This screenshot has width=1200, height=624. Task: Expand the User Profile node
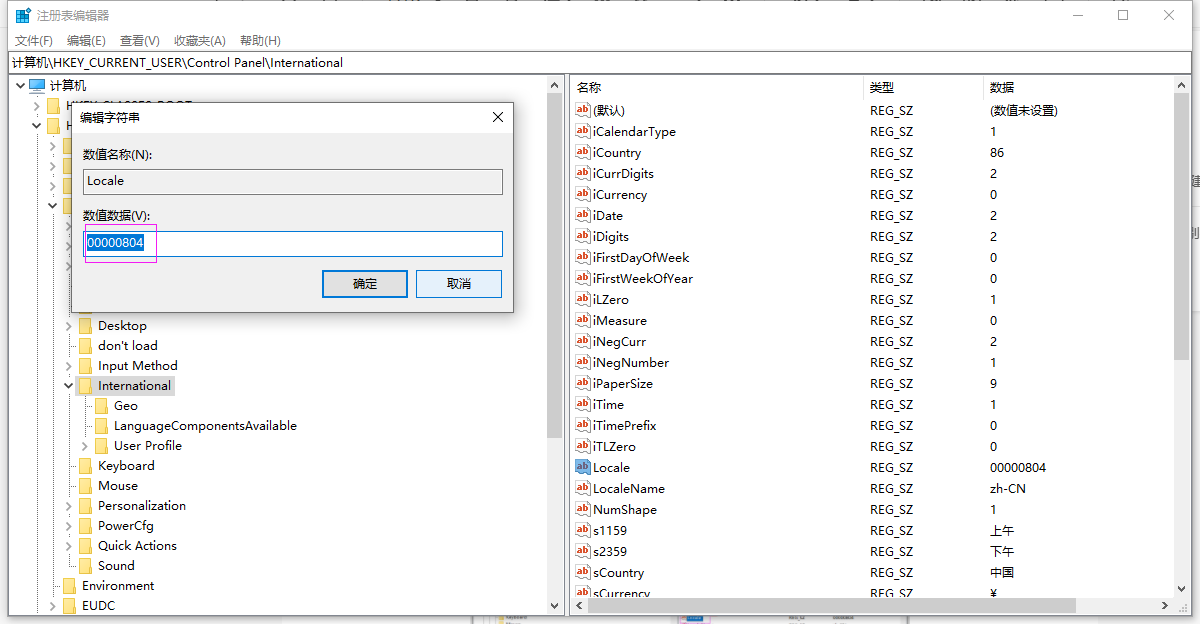(84, 445)
